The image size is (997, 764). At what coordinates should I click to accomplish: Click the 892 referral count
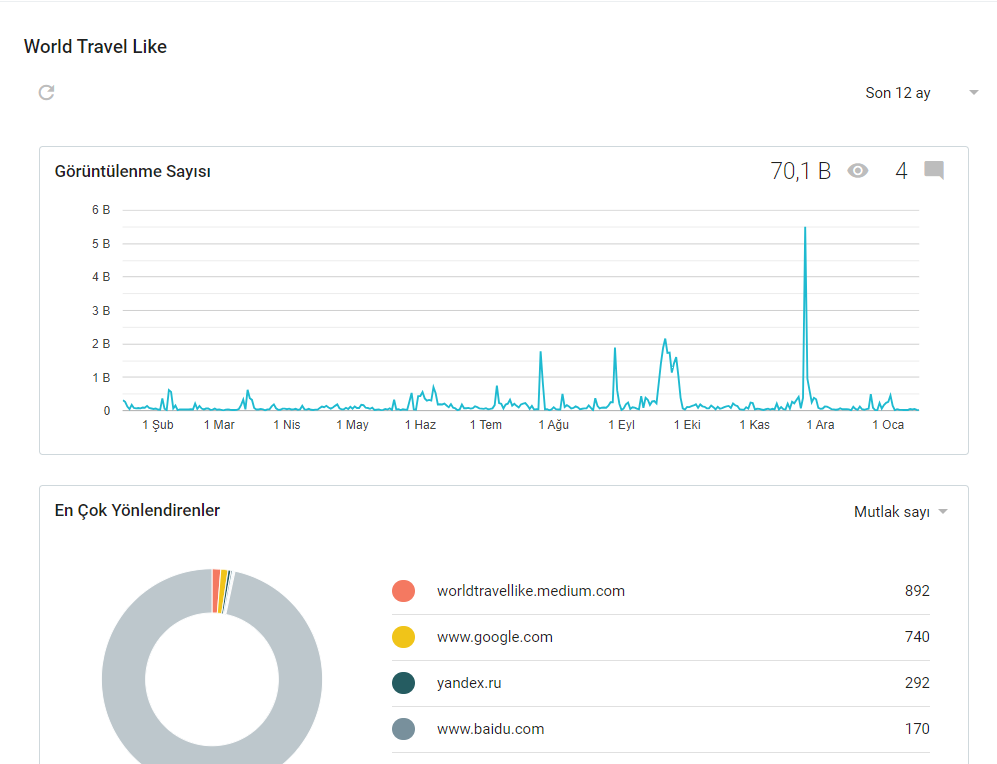pos(917,591)
